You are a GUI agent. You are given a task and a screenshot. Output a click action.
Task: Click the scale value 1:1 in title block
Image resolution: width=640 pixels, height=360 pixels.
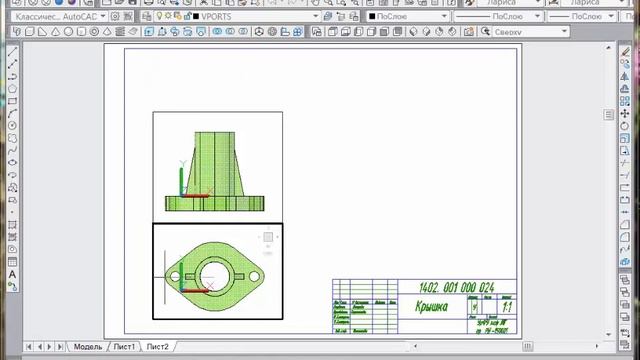[507, 307]
